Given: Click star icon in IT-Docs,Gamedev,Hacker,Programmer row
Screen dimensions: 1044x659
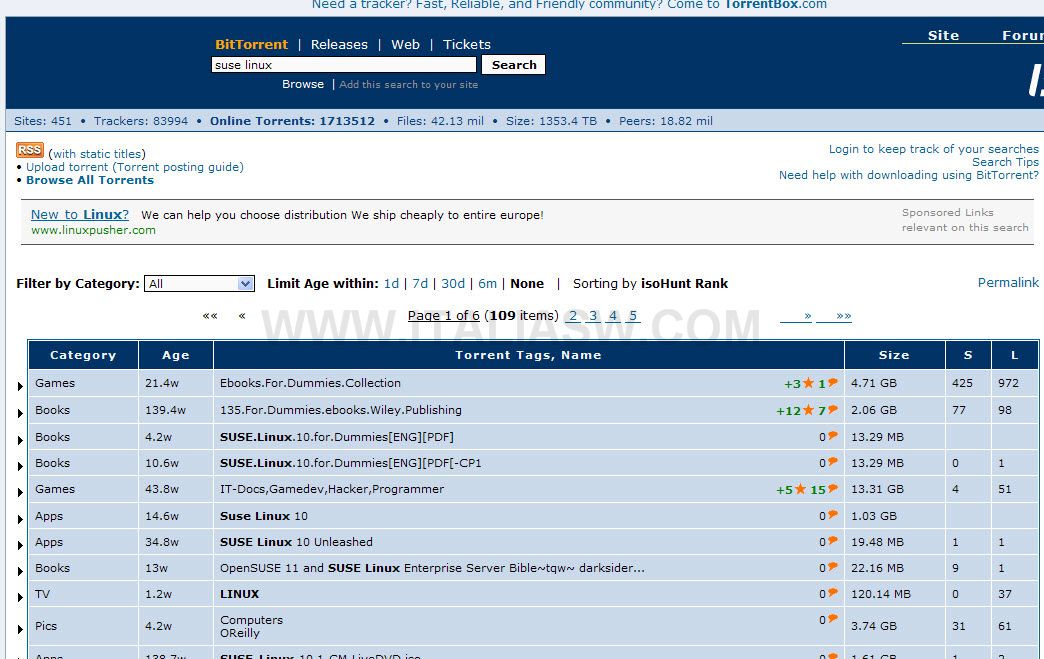Looking at the screenshot, I should [x=800, y=489].
